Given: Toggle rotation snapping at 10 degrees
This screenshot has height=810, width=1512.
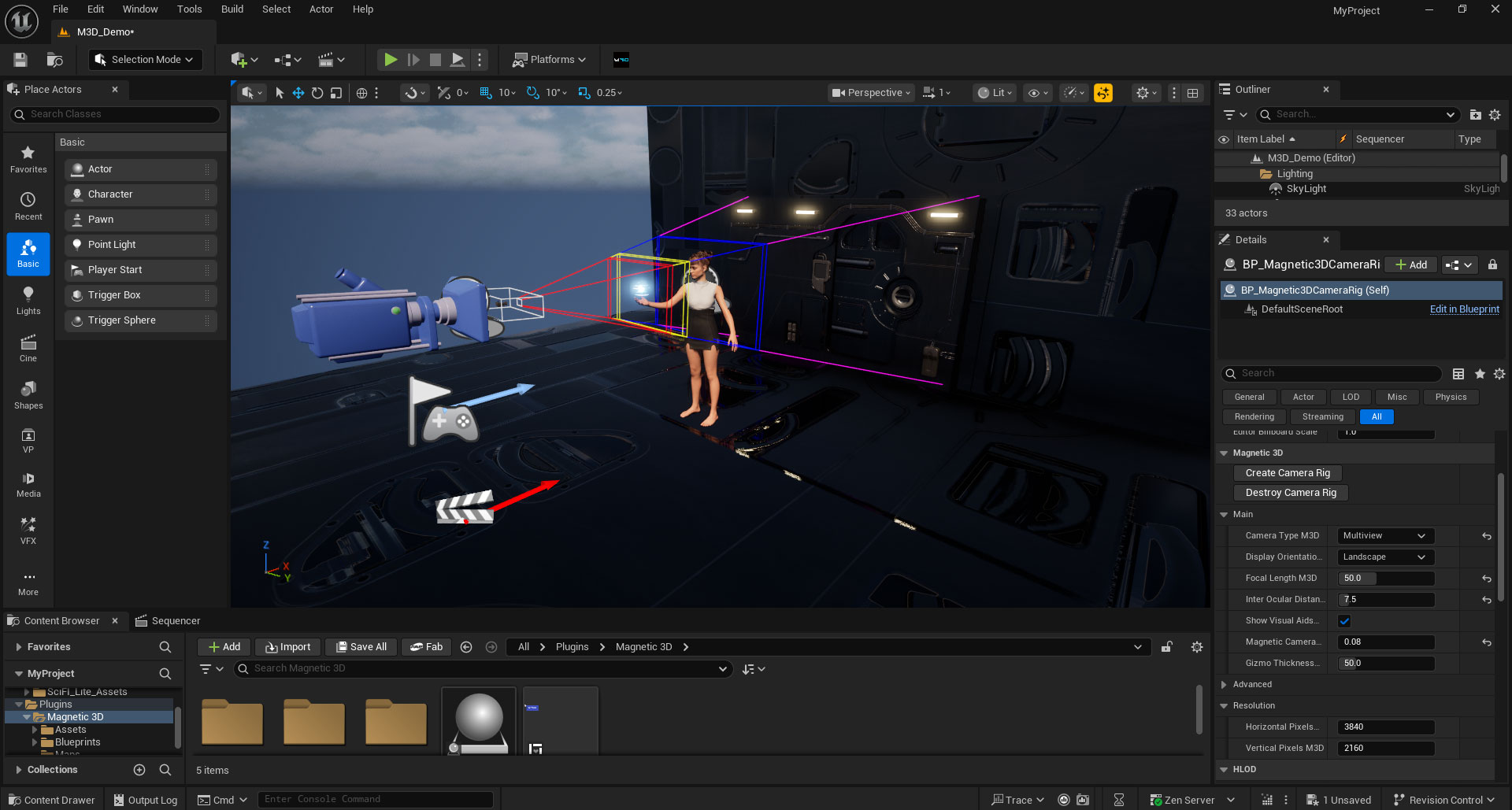Looking at the screenshot, I should pos(533,93).
